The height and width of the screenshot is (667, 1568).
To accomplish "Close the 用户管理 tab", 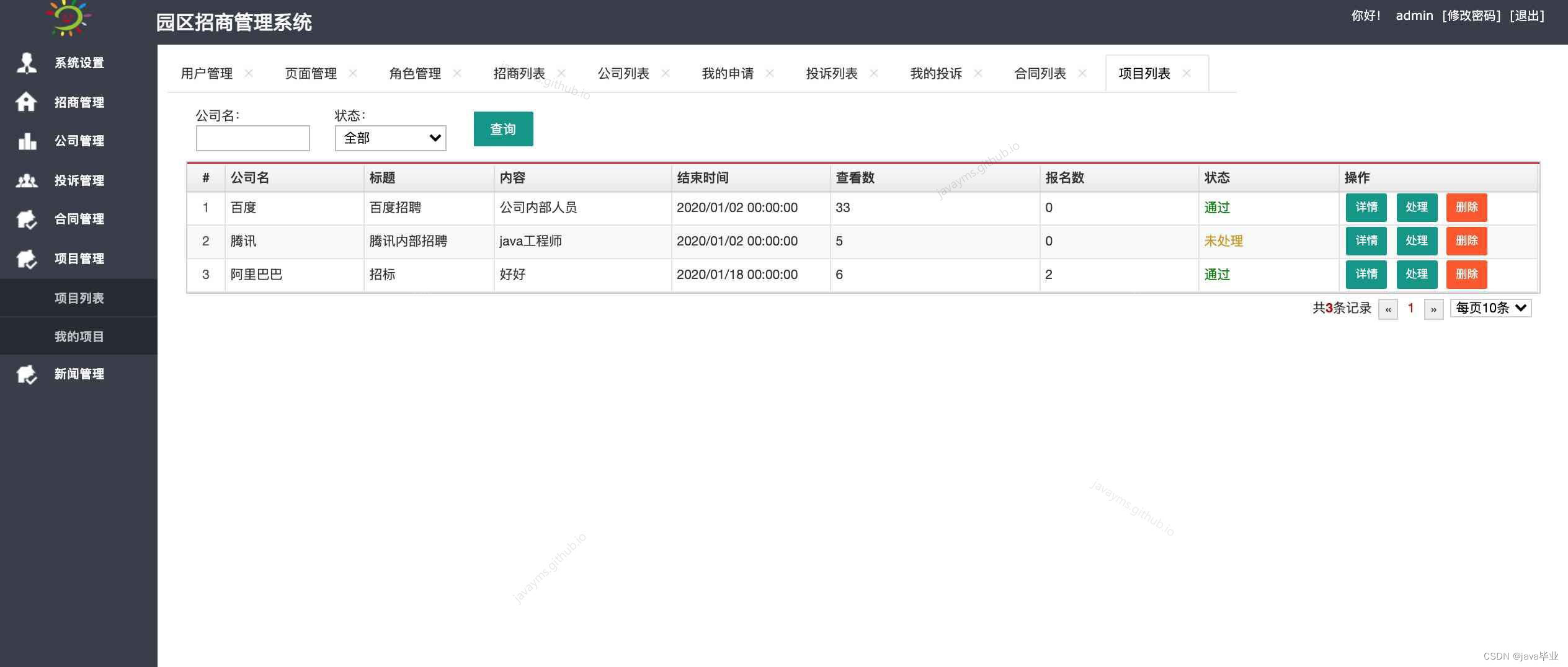I will [x=249, y=73].
